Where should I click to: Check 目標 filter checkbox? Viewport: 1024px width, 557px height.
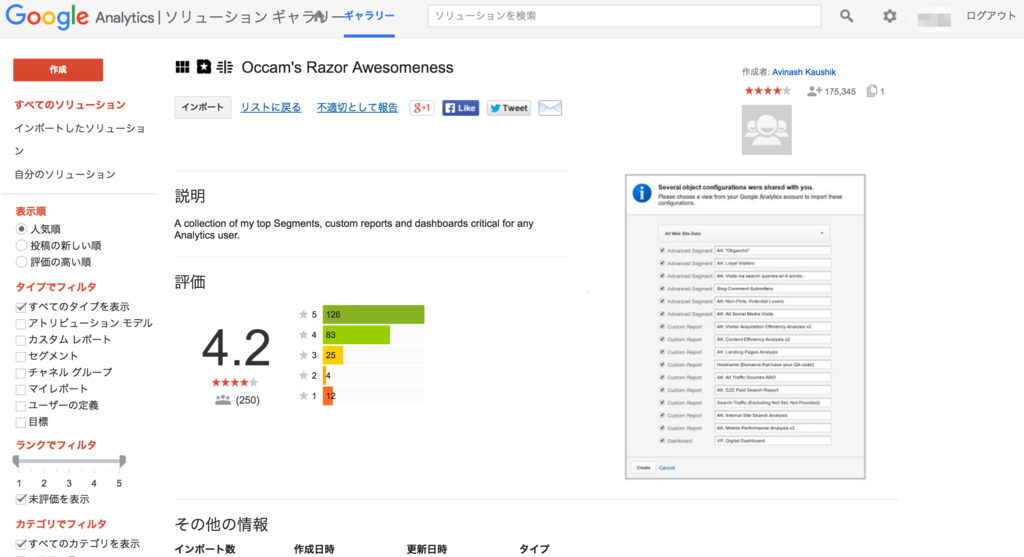[21, 422]
